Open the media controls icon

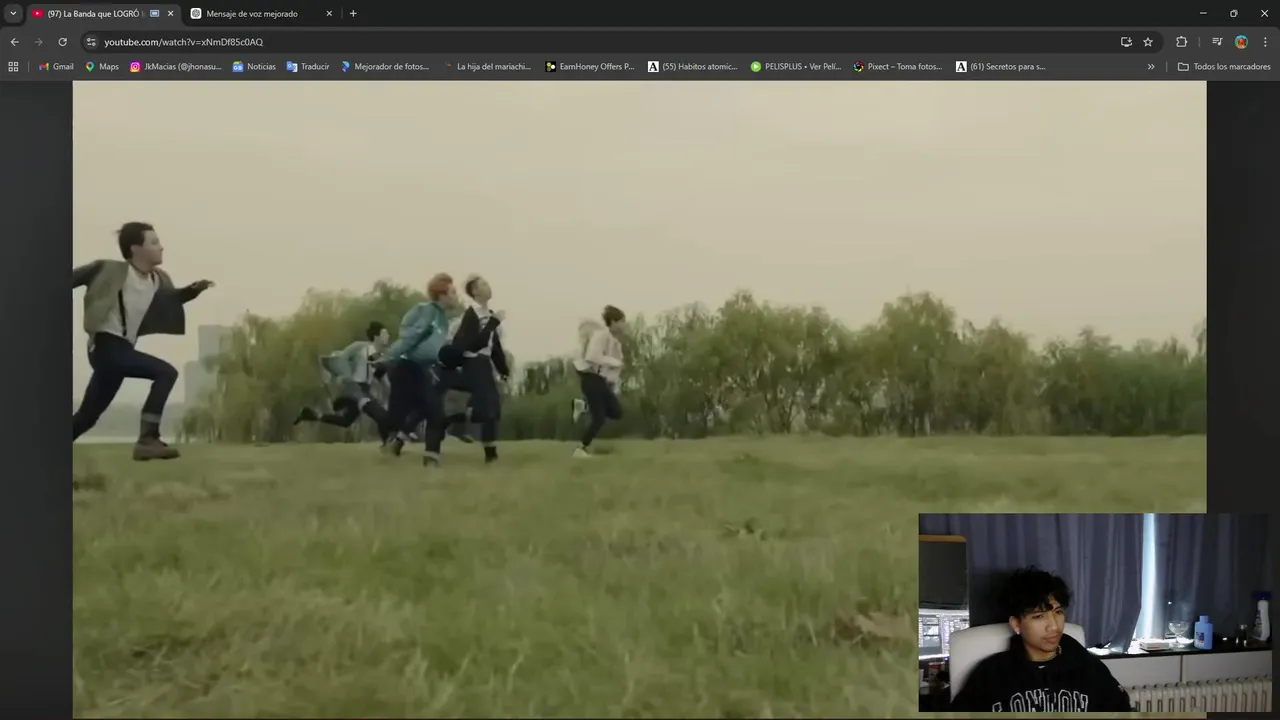[1217, 42]
